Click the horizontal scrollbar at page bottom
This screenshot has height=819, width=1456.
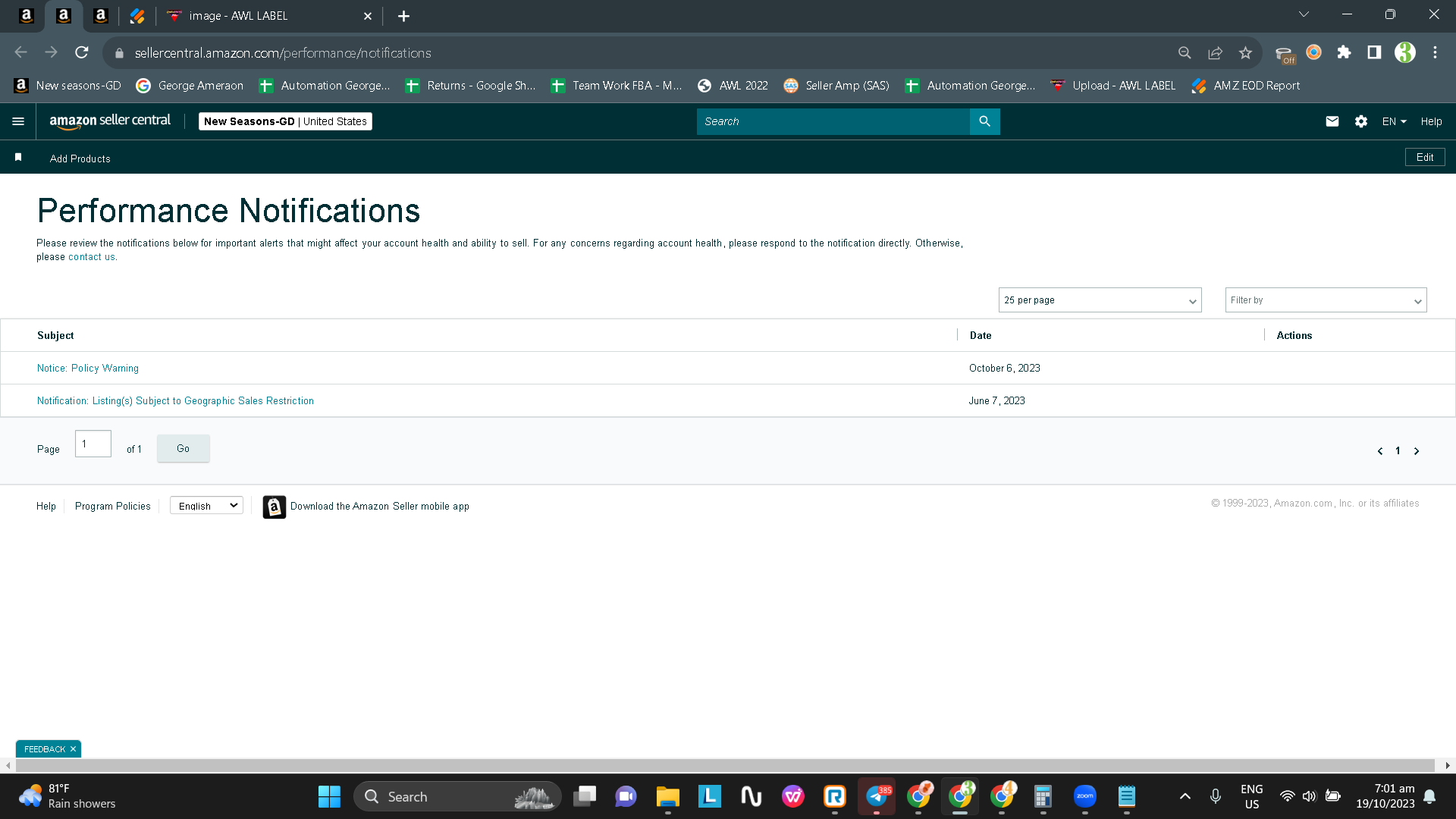725,766
